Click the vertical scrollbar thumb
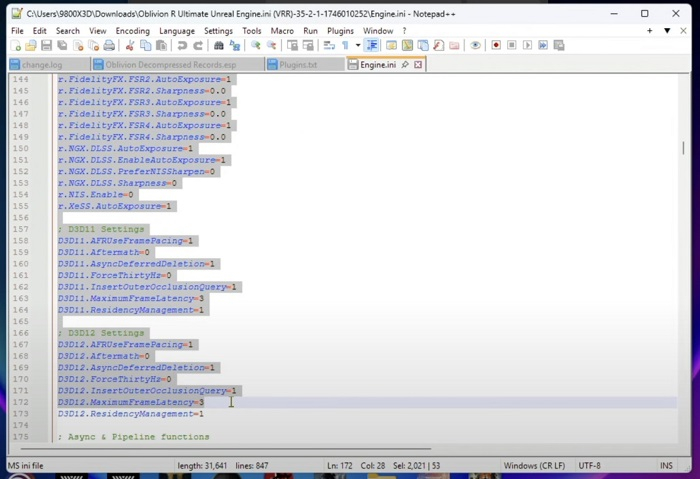 (x=684, y=148)
